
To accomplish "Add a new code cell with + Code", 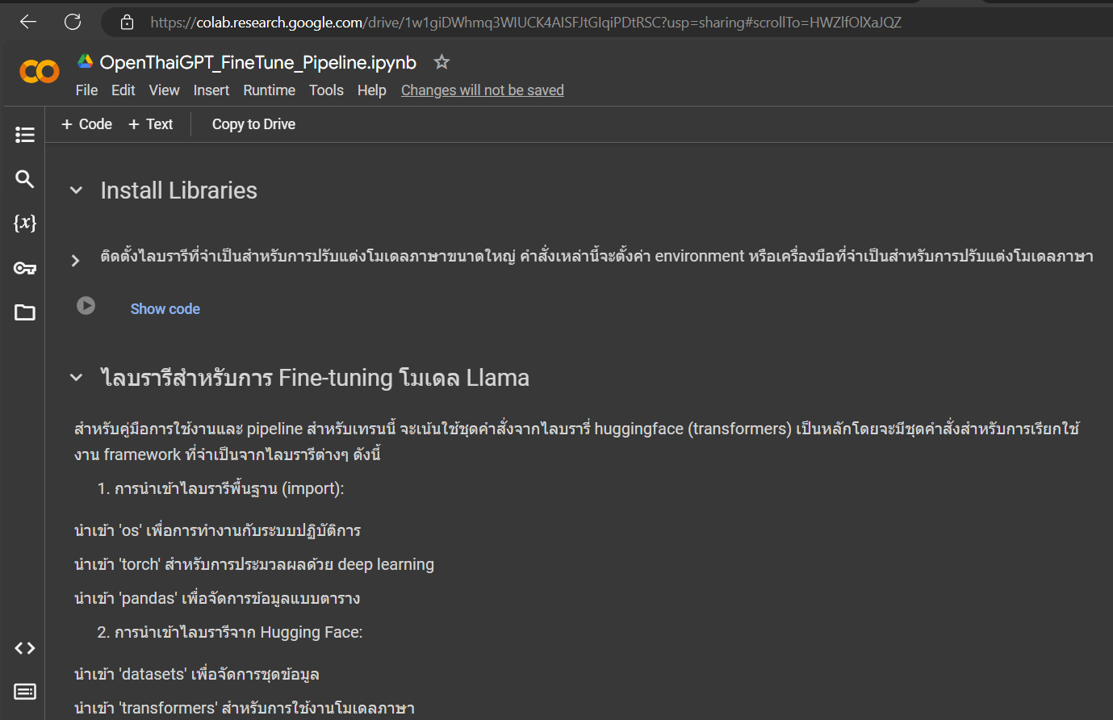I will (x=86, y=124).
